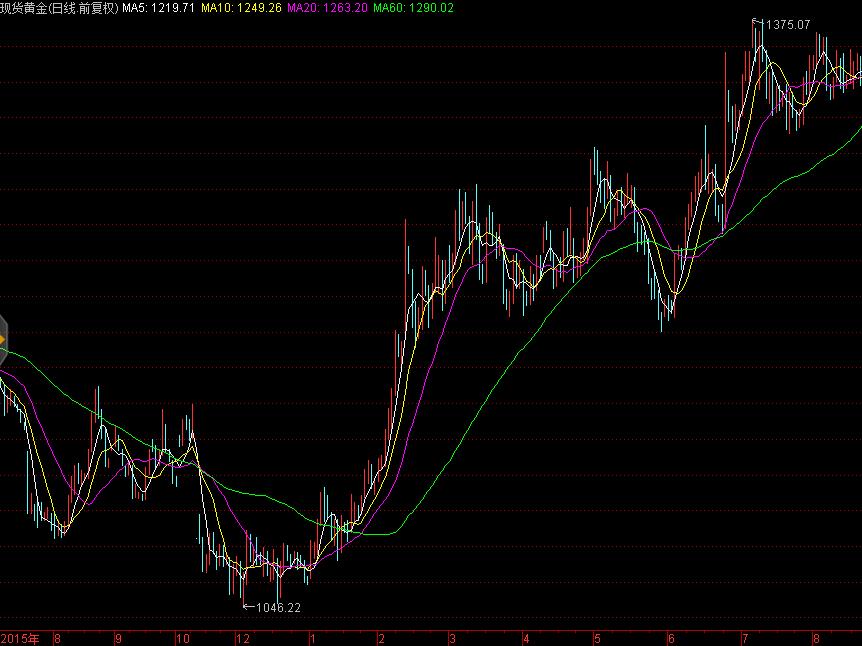
Task: Click the month 5 marker on time axis
Action: (x=597, y=639)
